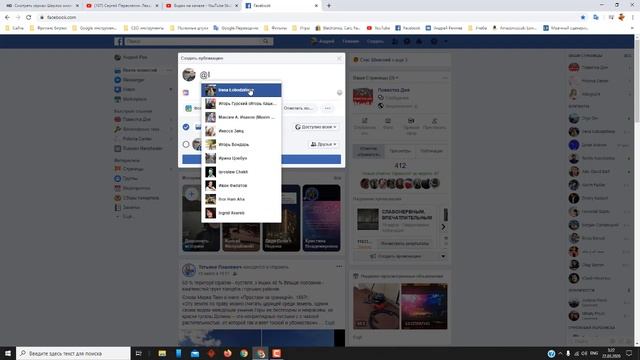This screenshot has width=640, height=360.
Task: Choose Ingrid Avarell in mention dropdown
Action: pyautogui.click(x=241, y=213)
